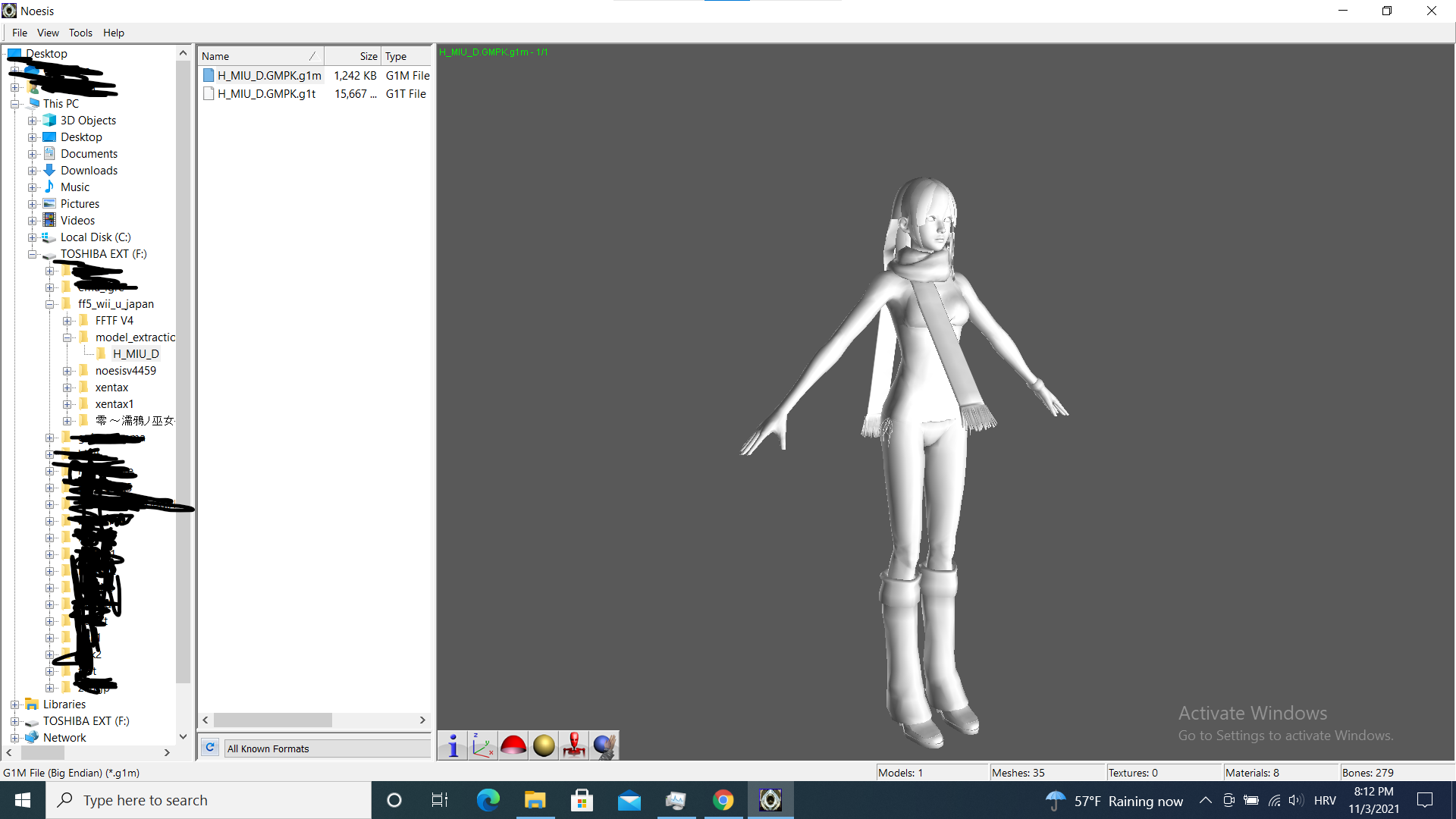Open Google Chrome from the taskbar
Viewport: 1456px width, 819px height.
(723, 800)
